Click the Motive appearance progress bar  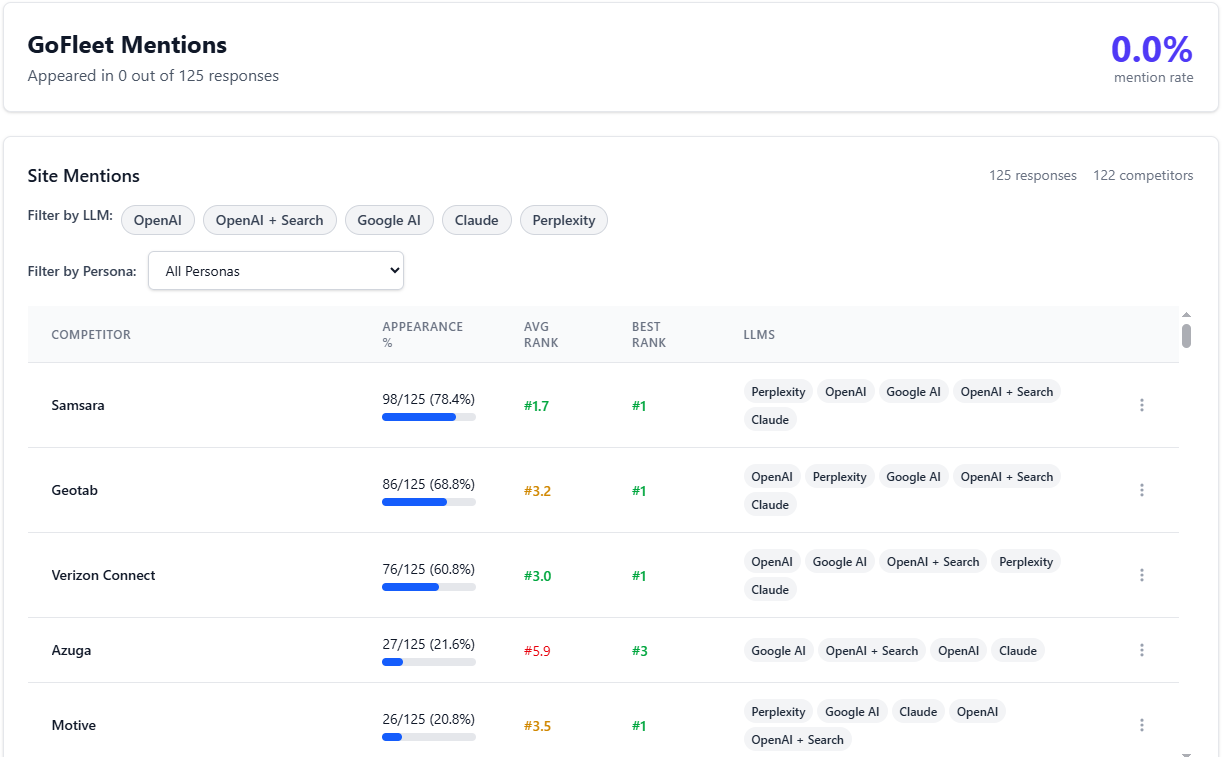tap(429, 737)
